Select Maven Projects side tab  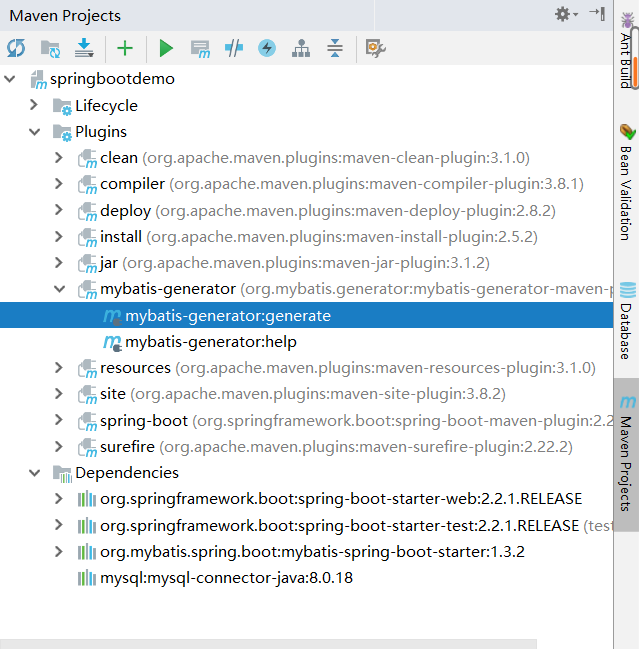tap(627, 454)
